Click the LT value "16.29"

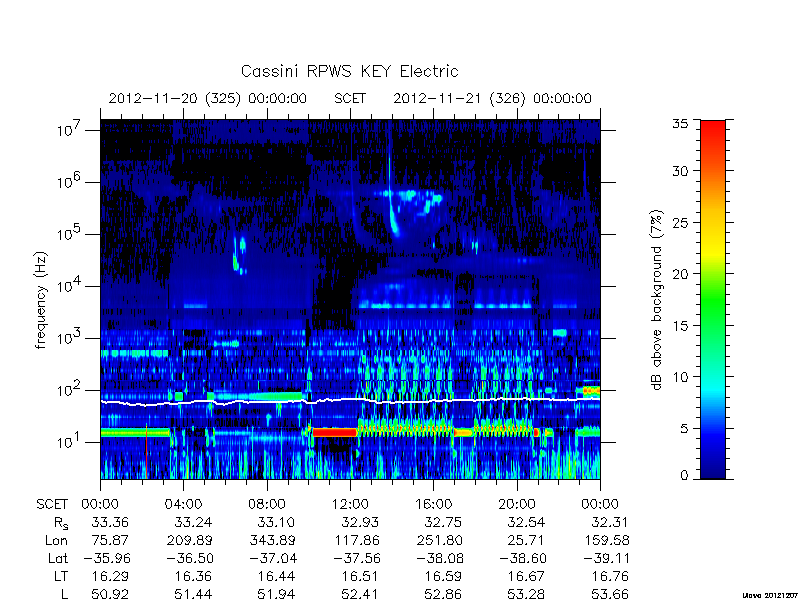point(110,577)
